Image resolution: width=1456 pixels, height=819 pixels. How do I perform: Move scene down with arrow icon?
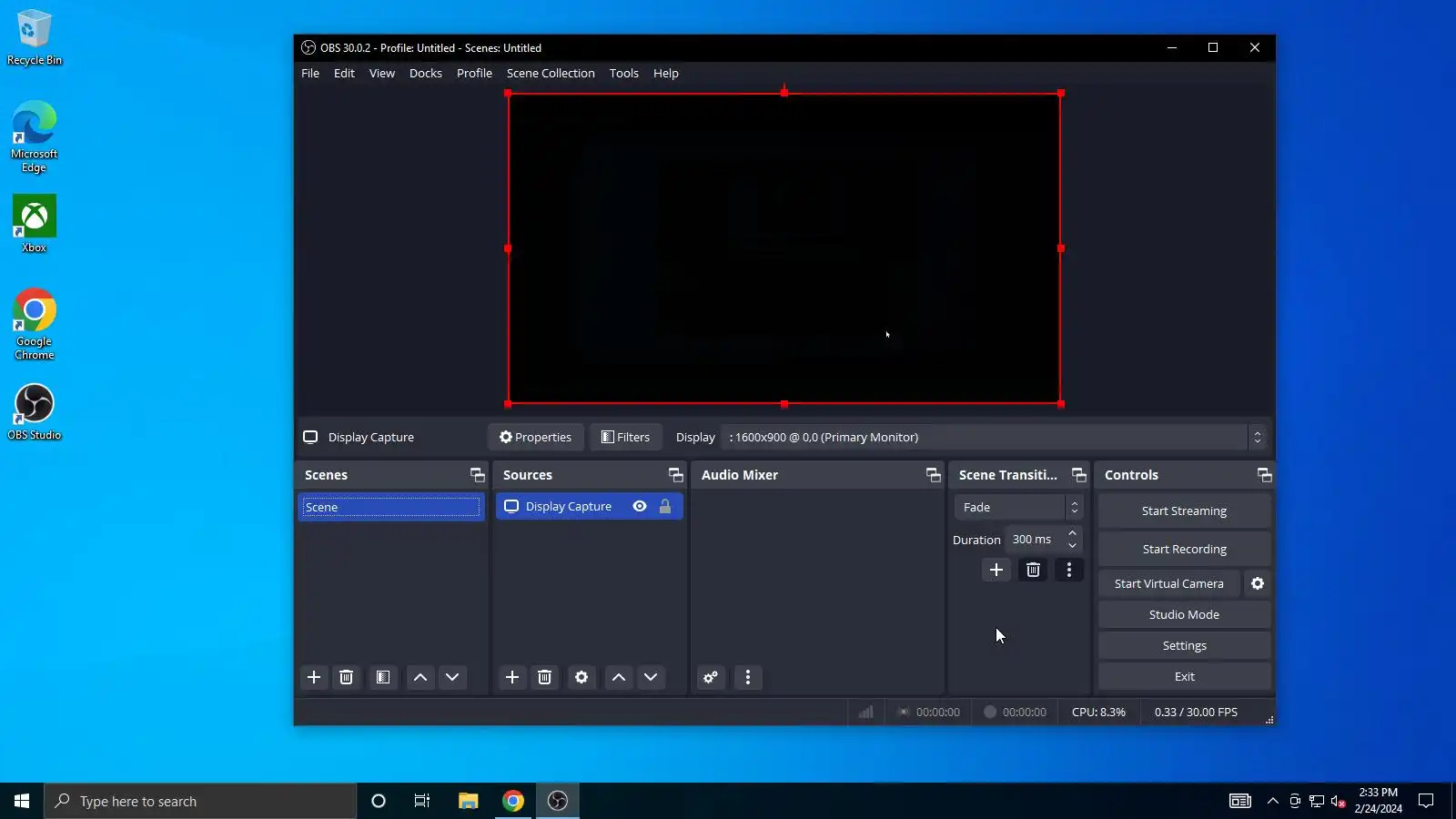coord(452,677)
